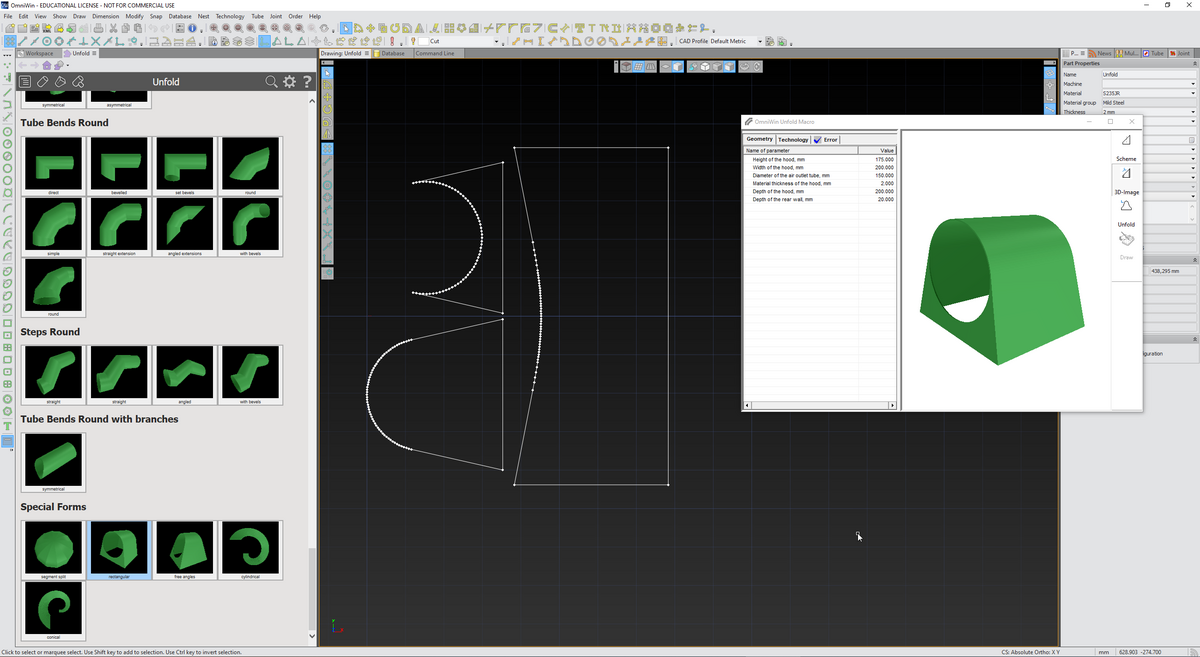Viewport: 1200px width, 657px height.
Task: Select the 'conical' spiral form thumbnail
Action: [53, 612]
